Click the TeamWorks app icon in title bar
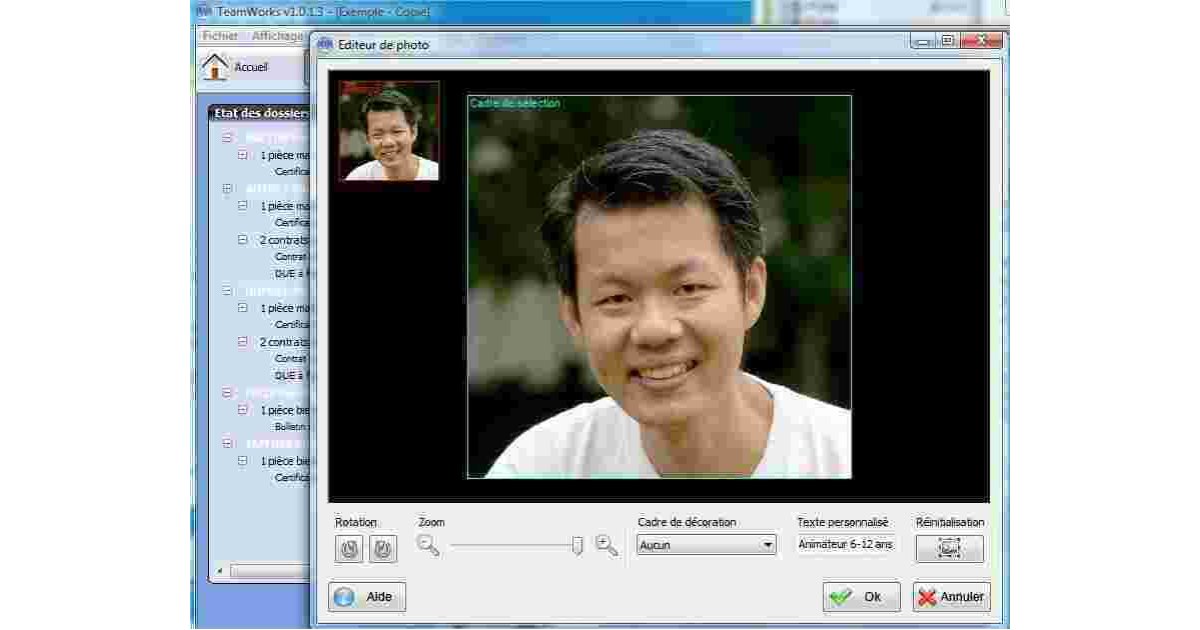The height and width of the screenshot is (630, 1200). coord(203,12)
